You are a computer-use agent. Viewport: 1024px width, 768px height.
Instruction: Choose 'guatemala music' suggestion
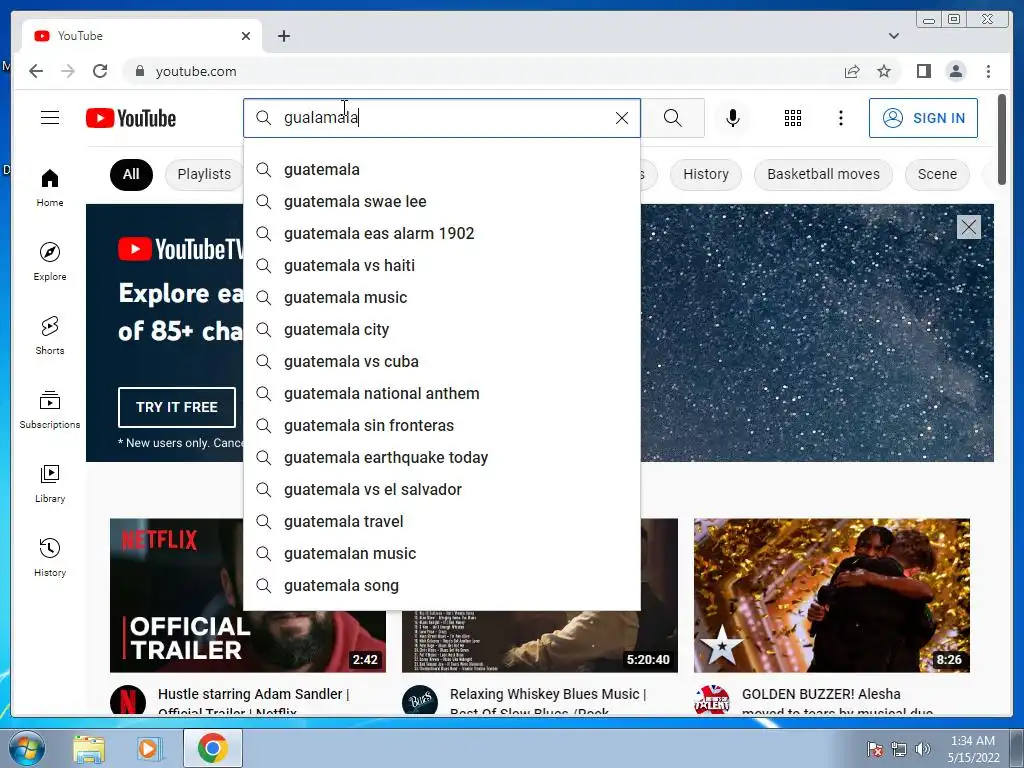pyautogui.click(x=442, y=298)
